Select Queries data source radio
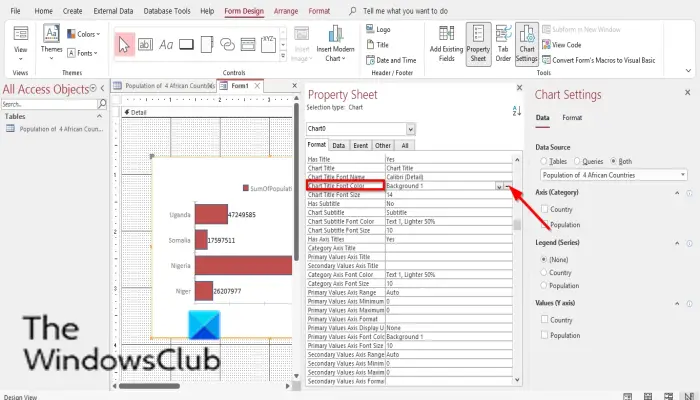Image resolution: width=700 pixels, height=400 pixels. [x=577, y=161]
